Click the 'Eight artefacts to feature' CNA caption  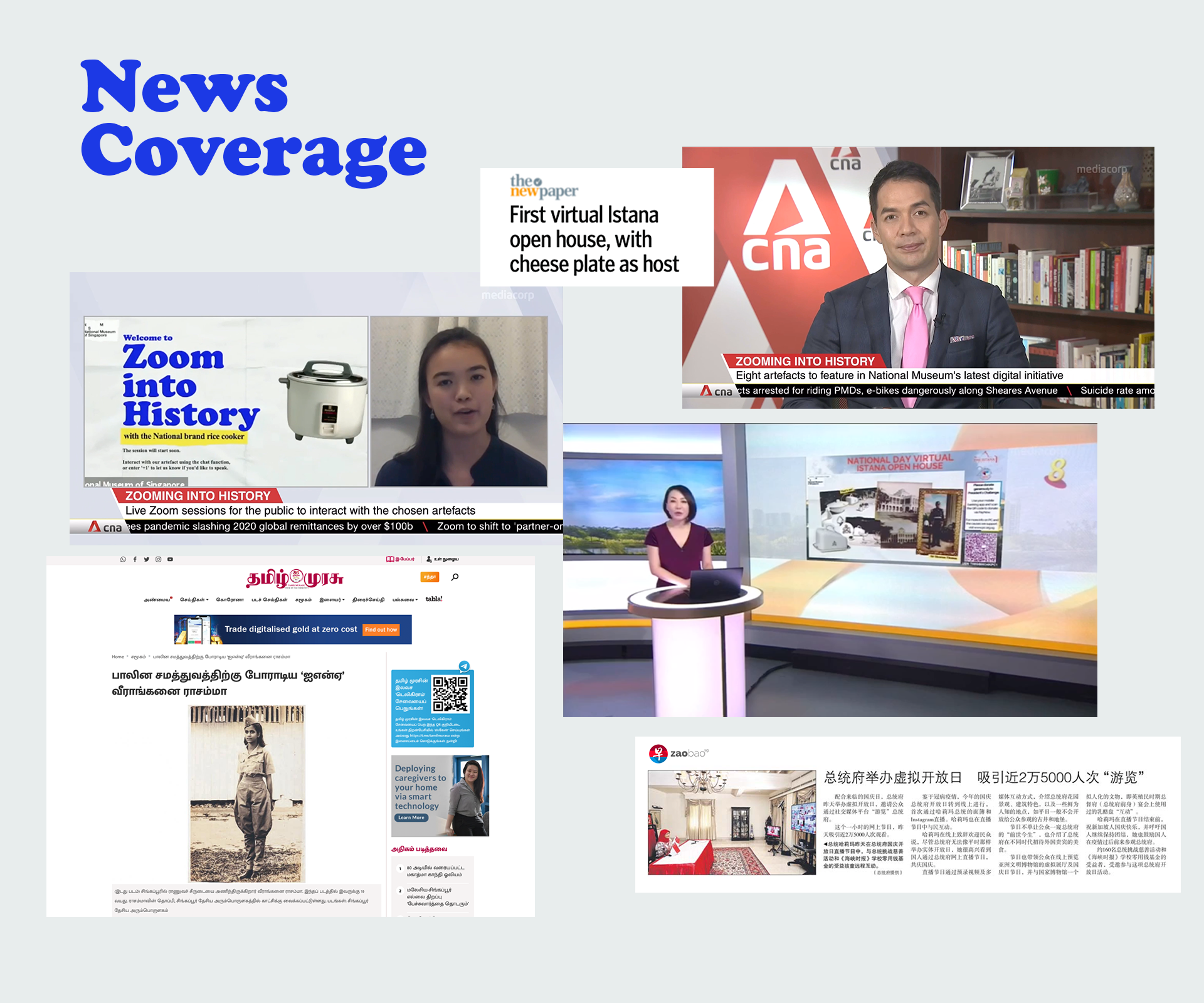[x=899, y=375]
